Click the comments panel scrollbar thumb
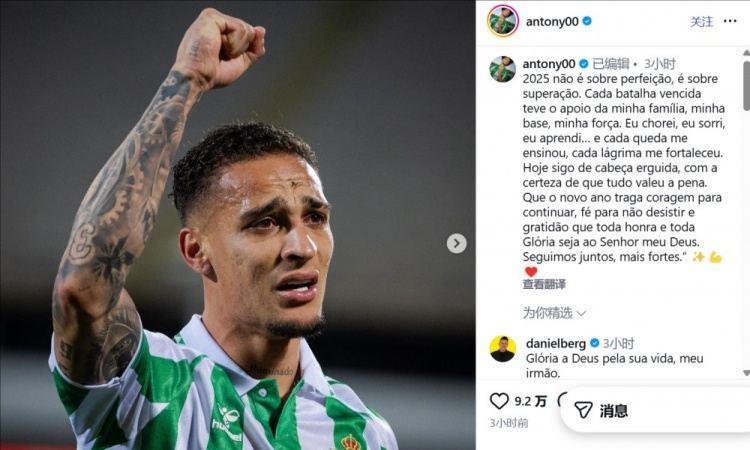This screenshot has height=450, width=750. (x=747, y=86)
